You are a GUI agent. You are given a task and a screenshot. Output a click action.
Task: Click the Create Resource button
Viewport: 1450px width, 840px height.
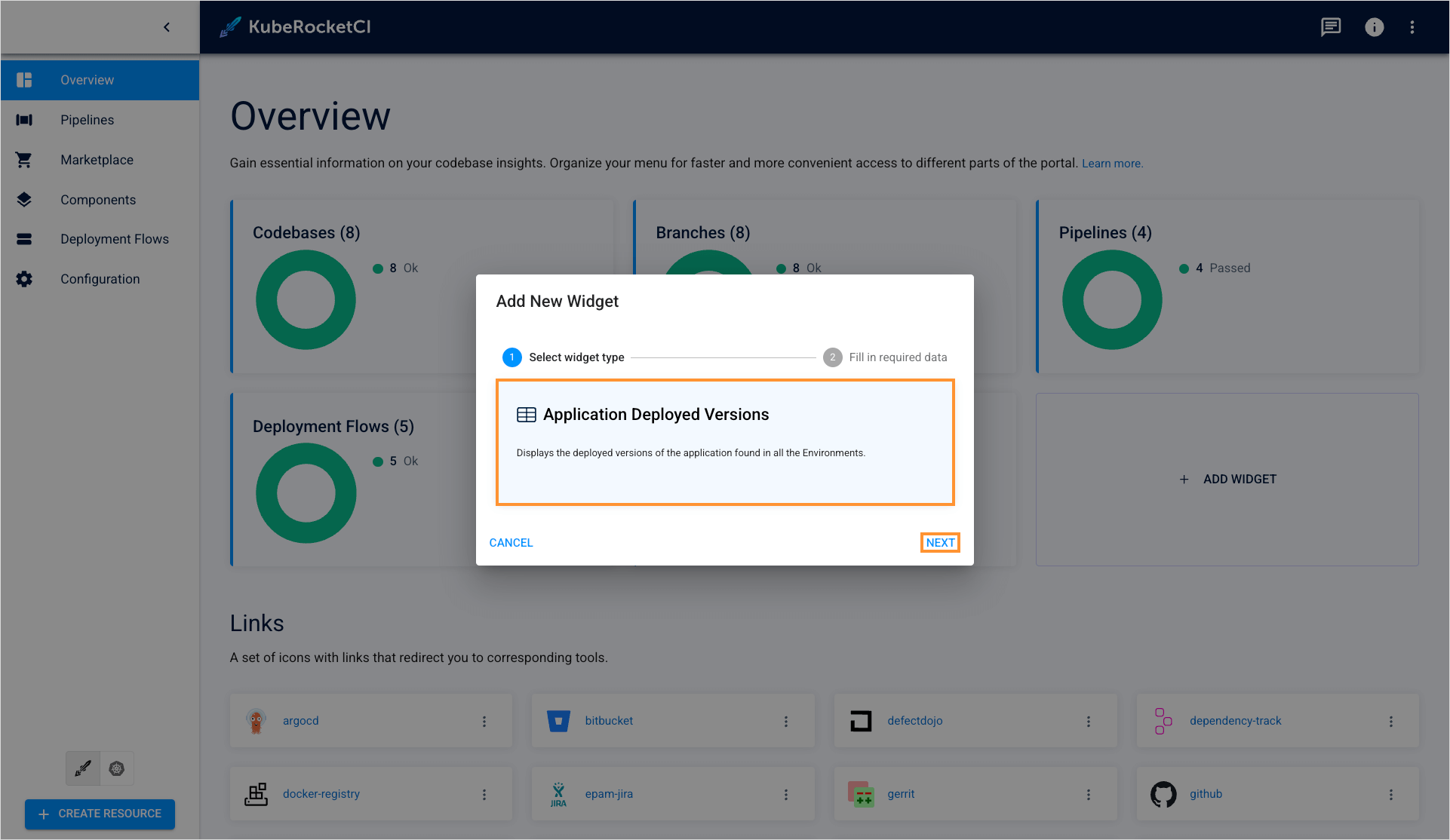(100, 814)
